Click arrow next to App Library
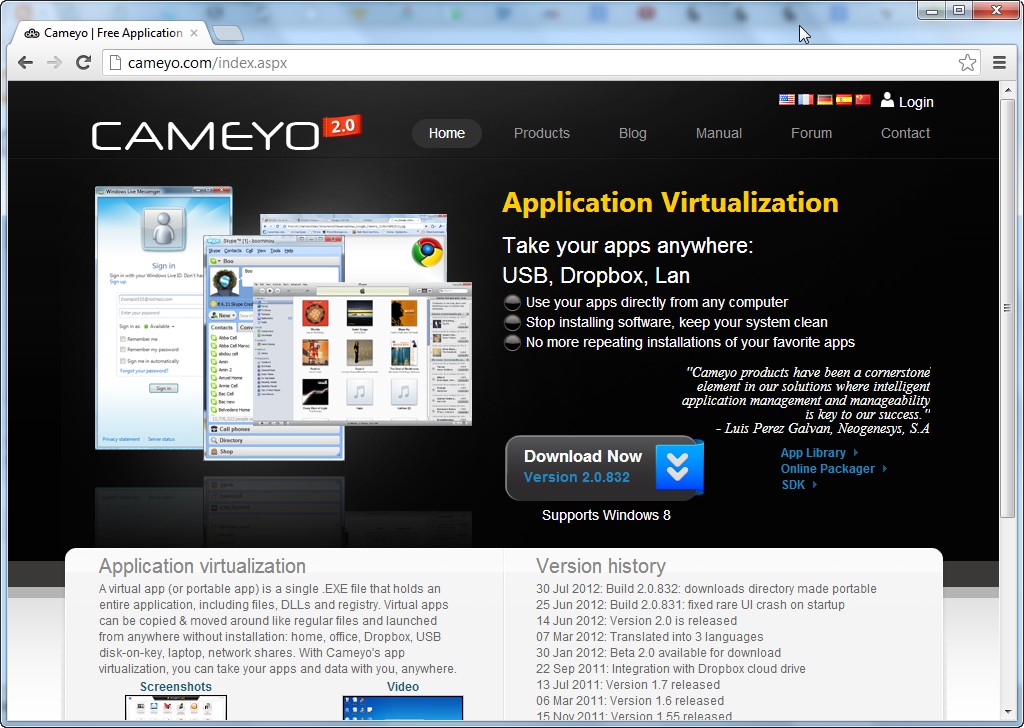1024x728 pixels. 856,452
